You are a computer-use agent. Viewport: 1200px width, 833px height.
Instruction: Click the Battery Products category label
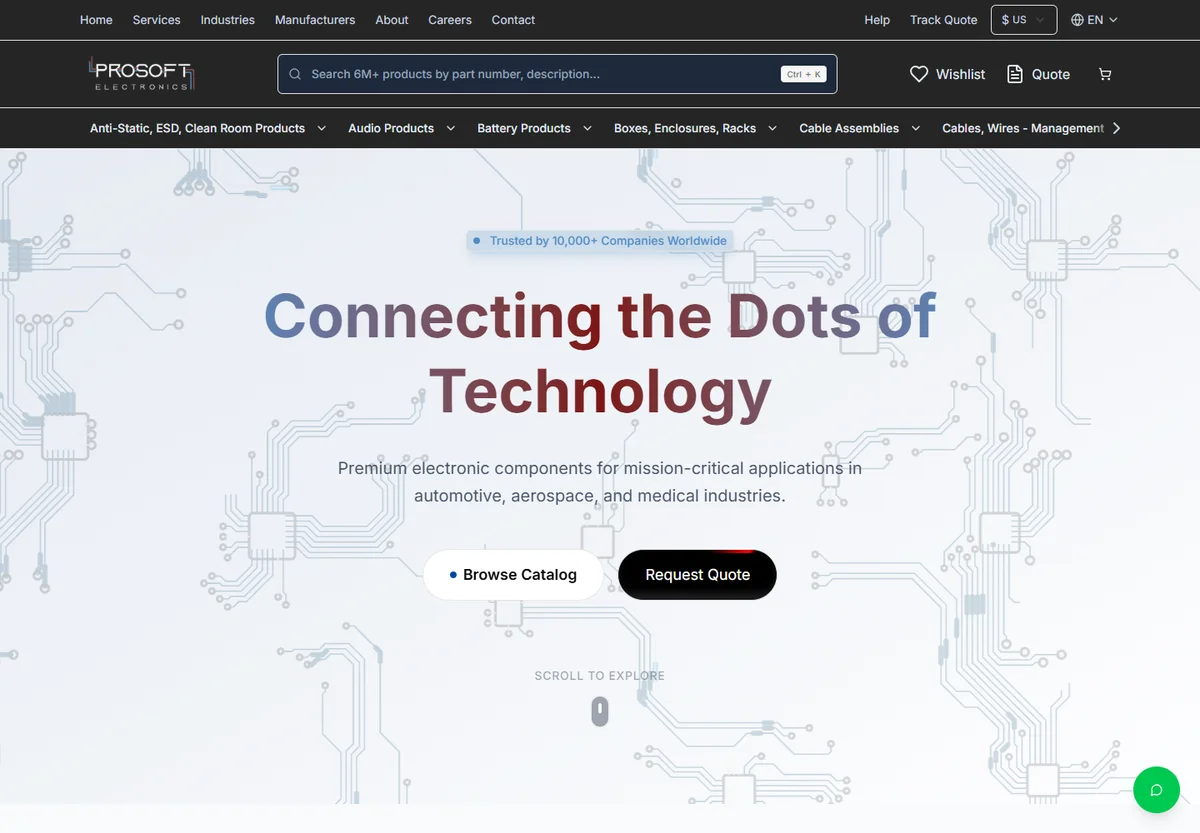tap(524, 128)
